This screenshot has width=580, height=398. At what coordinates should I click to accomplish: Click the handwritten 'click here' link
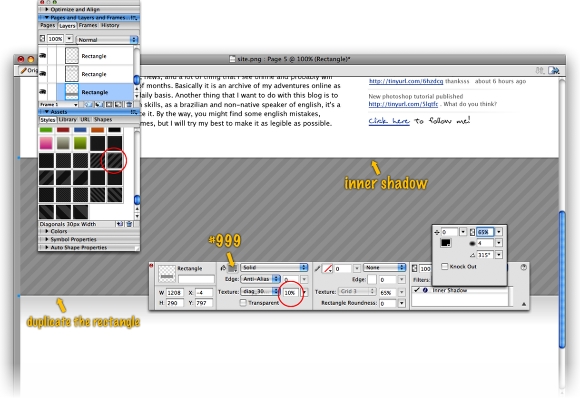point(389,121)
